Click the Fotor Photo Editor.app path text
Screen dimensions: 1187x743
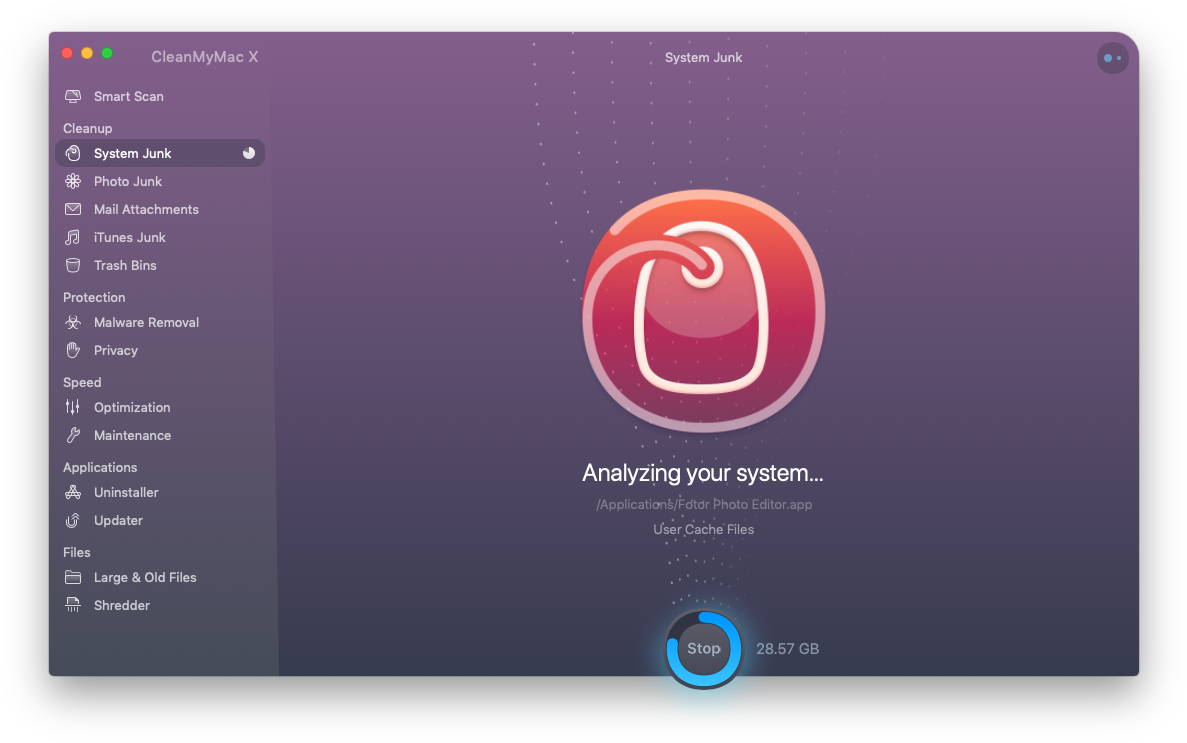pyautogui.click(x=704, y=504)
